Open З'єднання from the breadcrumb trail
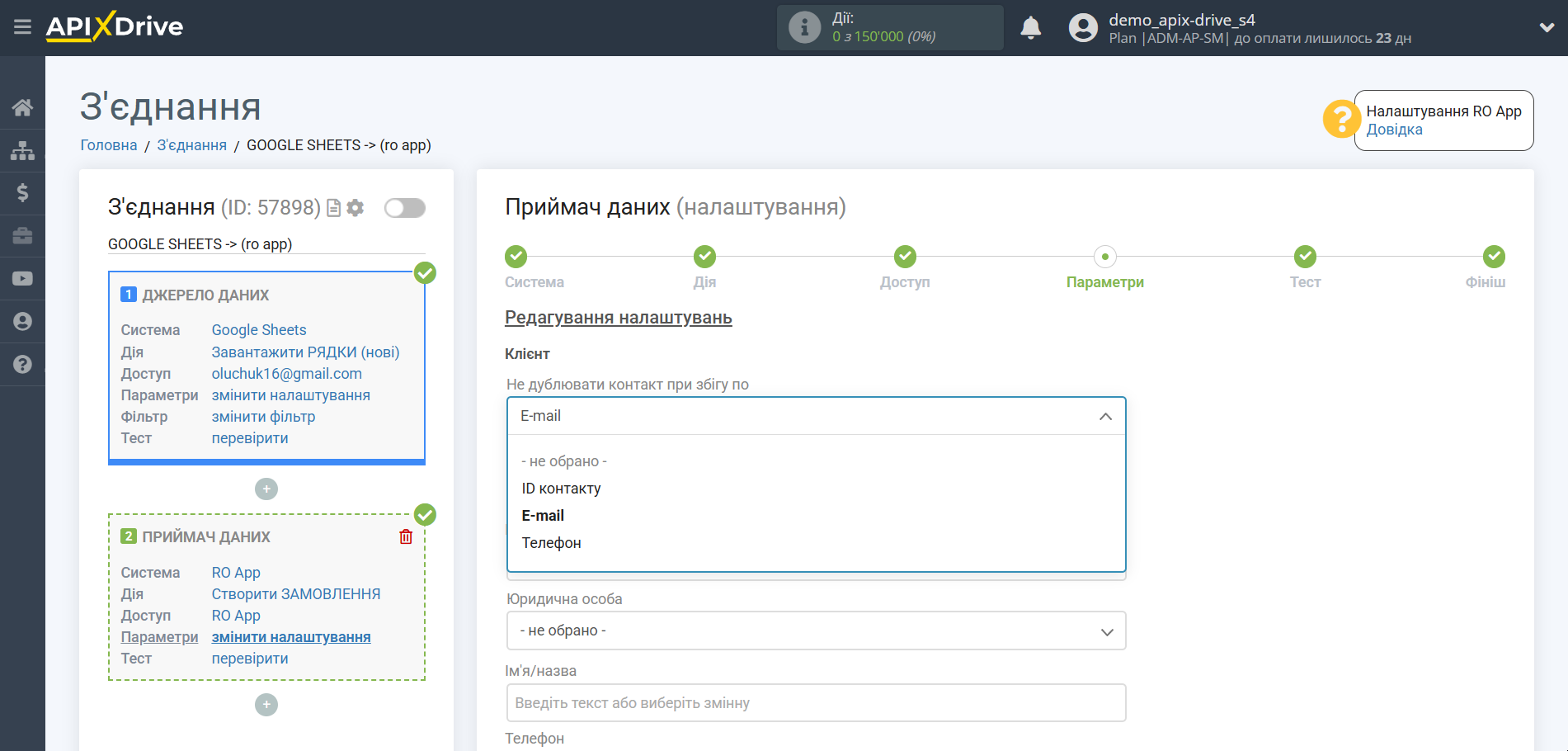Screen dimensions: 1568x751 191,144
